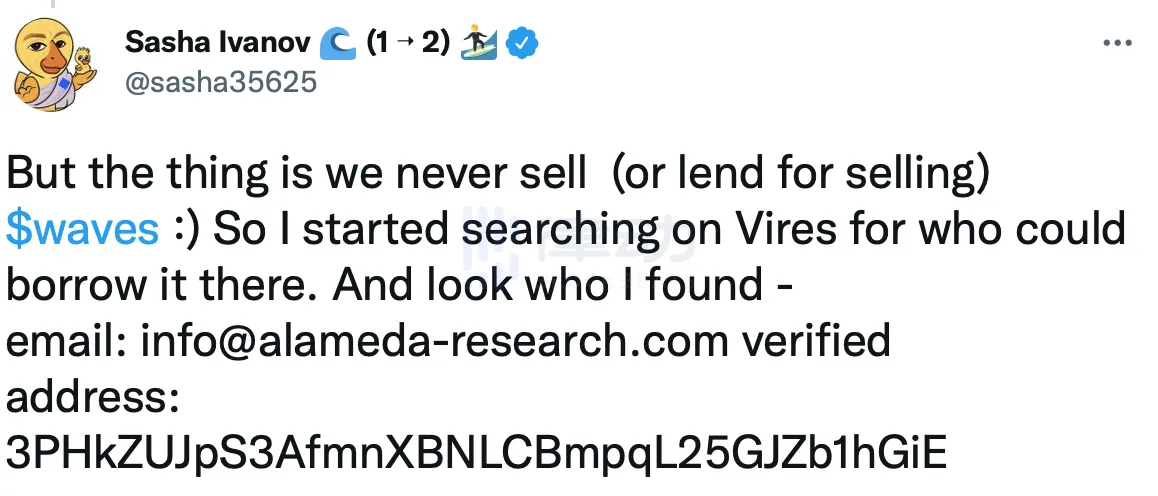Image resolution: width=1158 pixels, height=496 pixels.
Task: Click the word "verified" after the email
Action: point(815,341)
